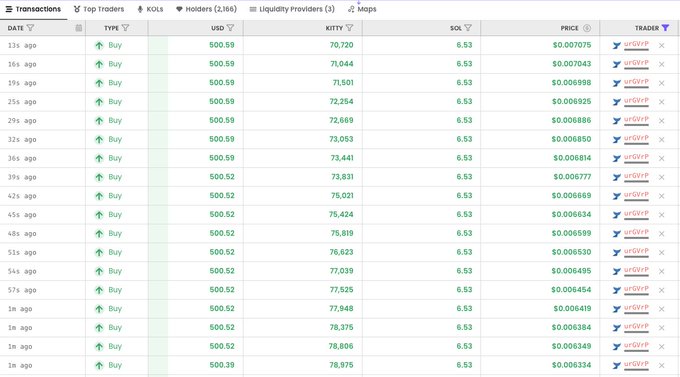This screenshot has height=377, width=680.
Task: Open urGVrP trader link at price $0.007043
Action: click(636, 63)
